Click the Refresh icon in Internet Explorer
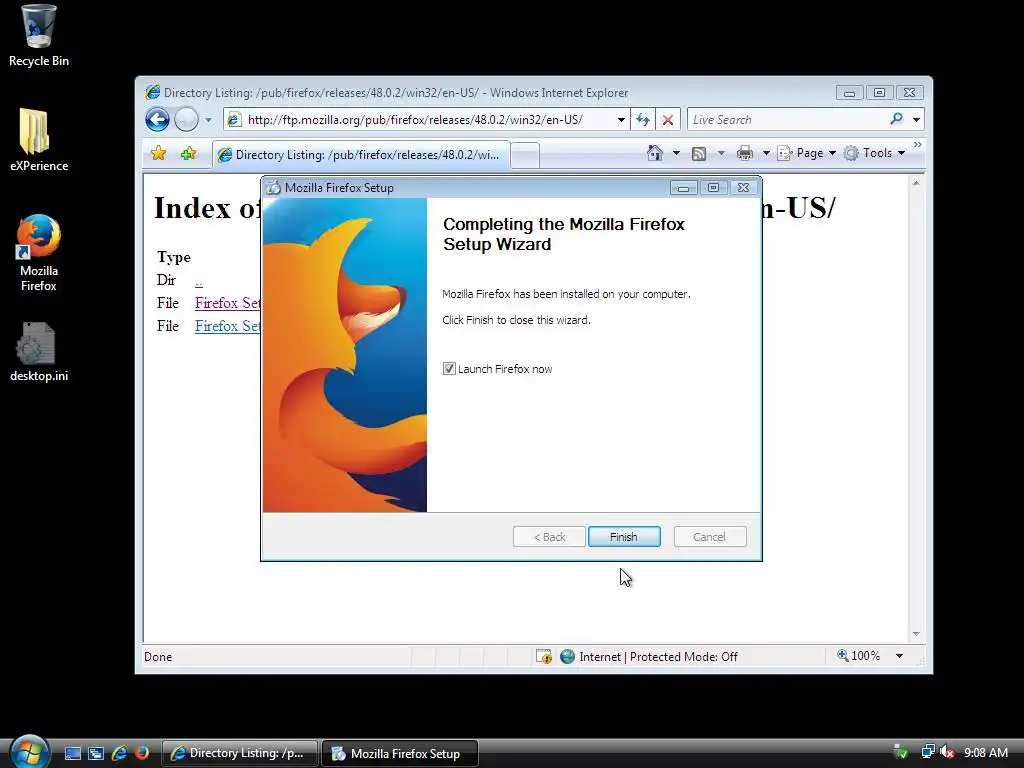The width and height of the screenshot is (1024, 768). click(643, 120)
